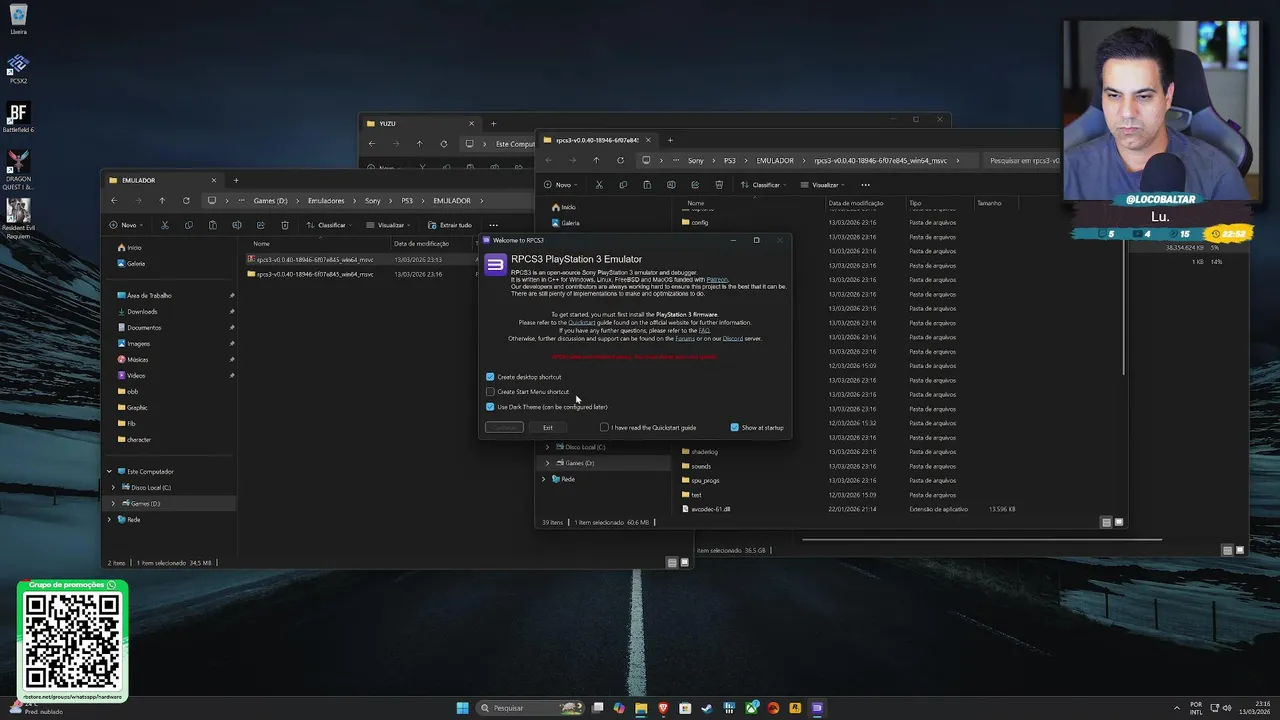Click the taskbar Pesquisar search box
The width and height of the screenshot is (1280, 720).
click(531, 708)
